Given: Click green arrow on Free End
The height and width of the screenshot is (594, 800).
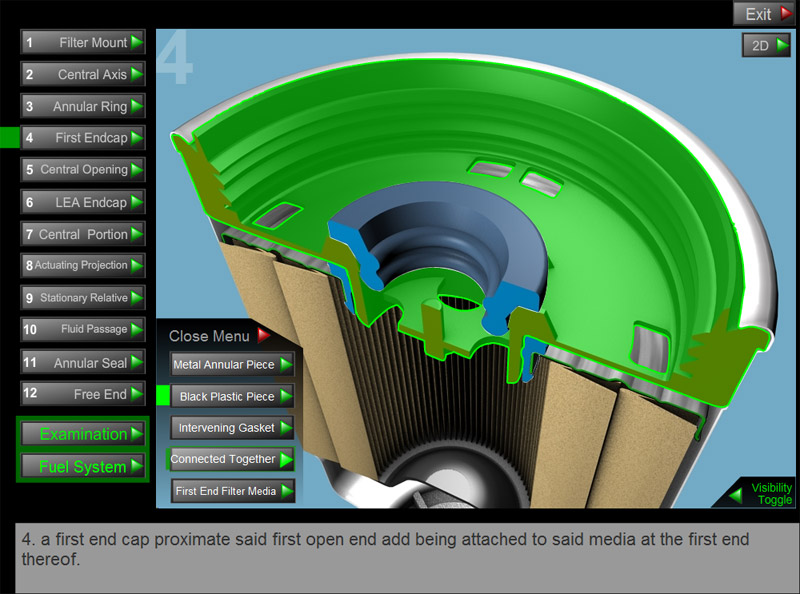Looking at the screenshot, I should coord(136,393).
